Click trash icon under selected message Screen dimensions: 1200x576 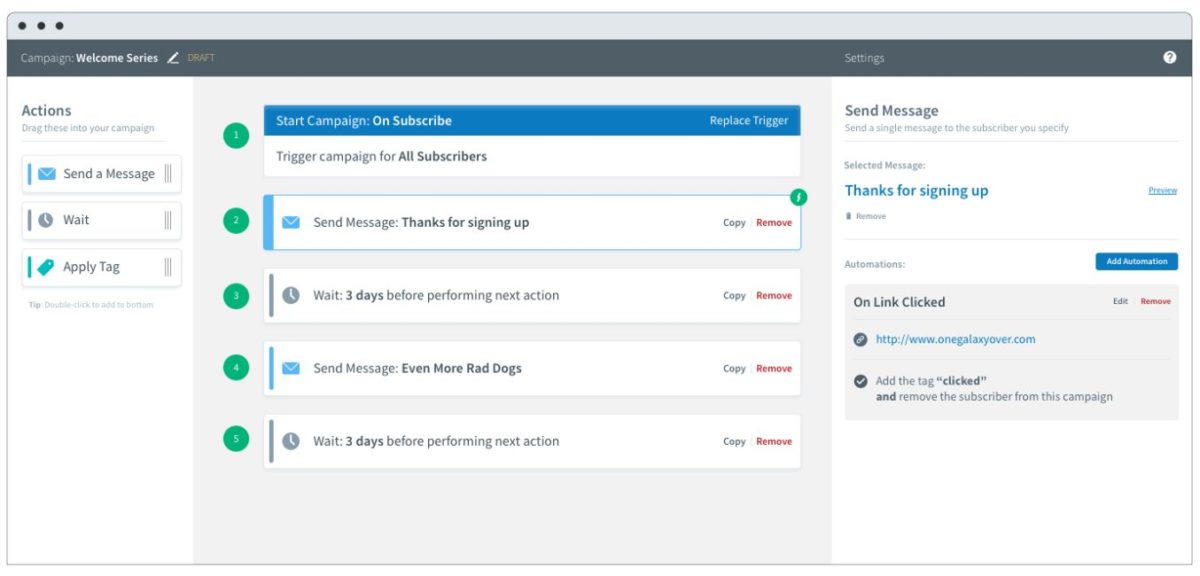tap(849, 216)
